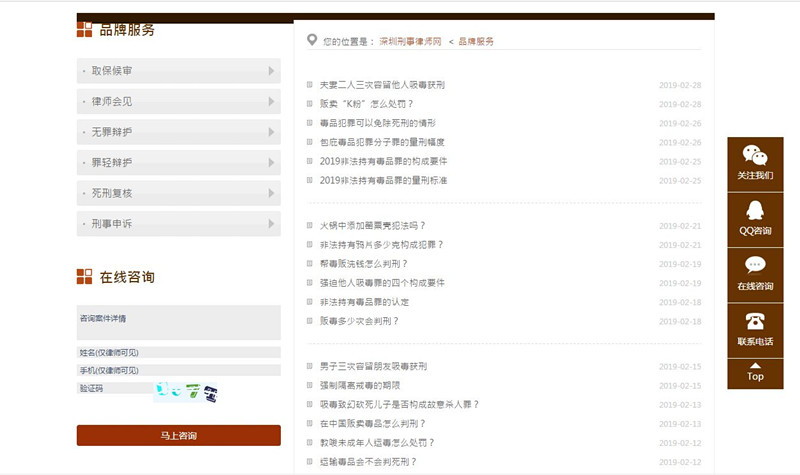Viewport: 800px width, 475px height.
Task: Click the 咨询案件详情 text area
Action: pyautogui.click(x=178, y=323)
